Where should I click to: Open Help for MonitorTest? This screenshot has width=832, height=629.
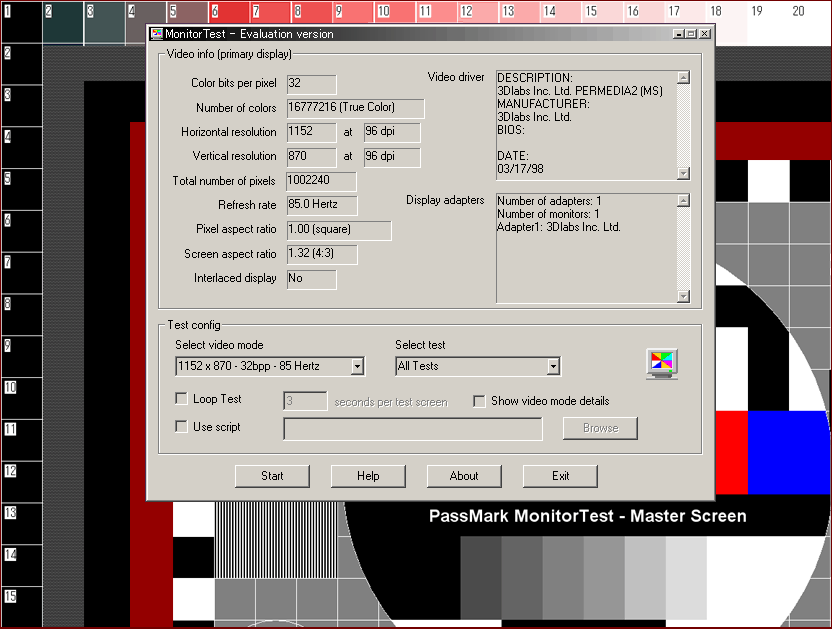[368, 476]
